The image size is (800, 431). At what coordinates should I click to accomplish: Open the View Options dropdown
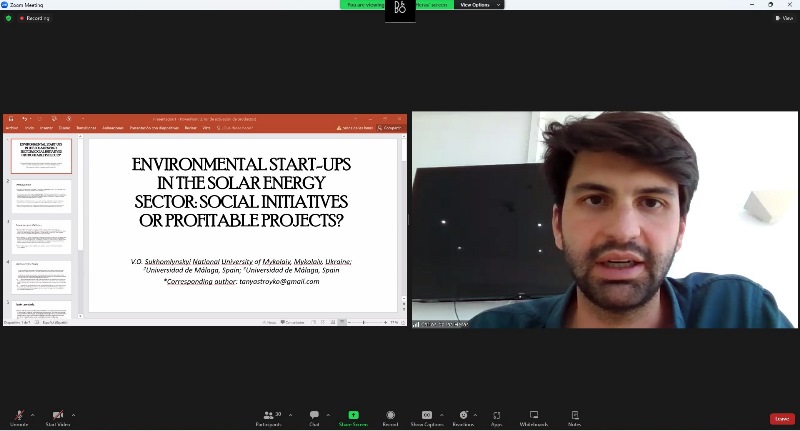pyautogui.click(x=474, y=5)
